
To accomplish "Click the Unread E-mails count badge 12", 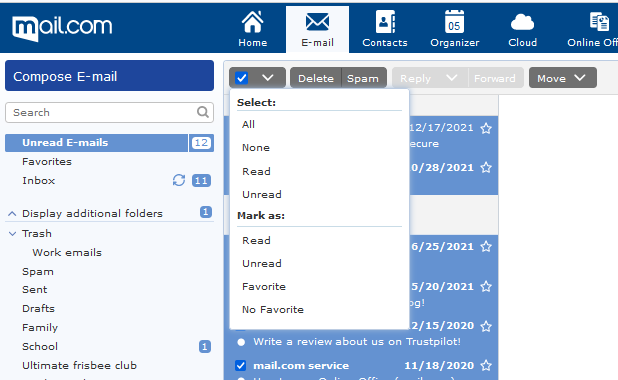I will tap(201, 143).
